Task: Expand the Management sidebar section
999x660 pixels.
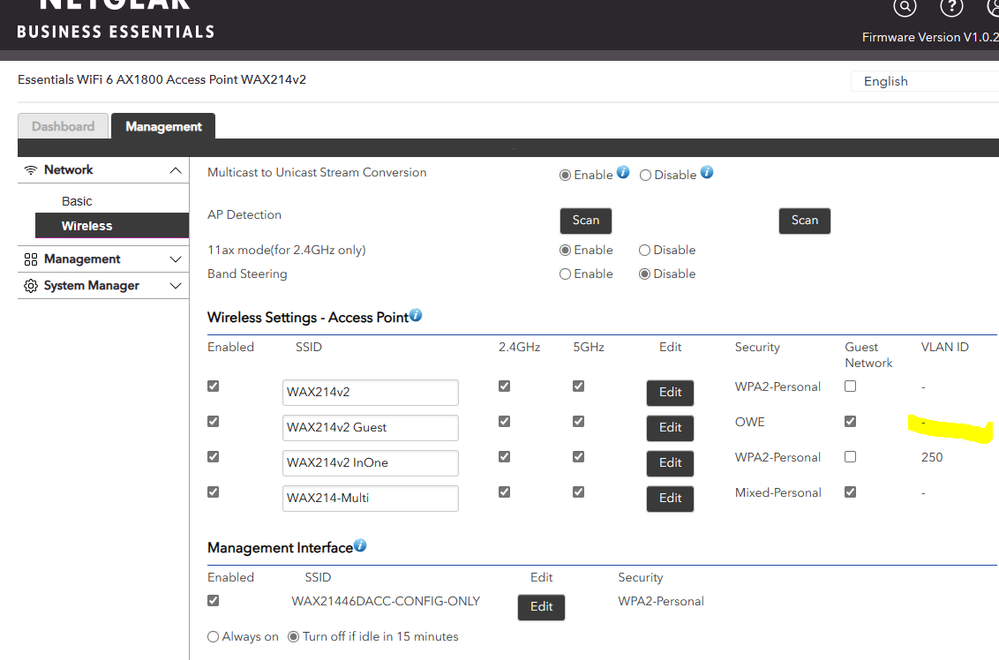Action: tap(176, 259)
